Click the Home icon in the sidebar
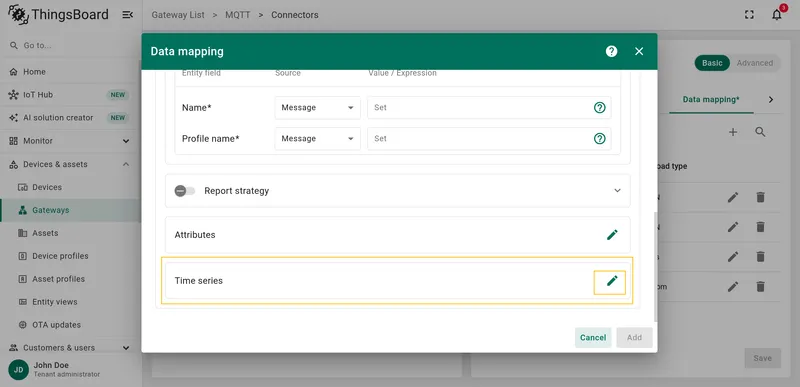This screenshot has width=800, height=387. (x=14, y=72)
